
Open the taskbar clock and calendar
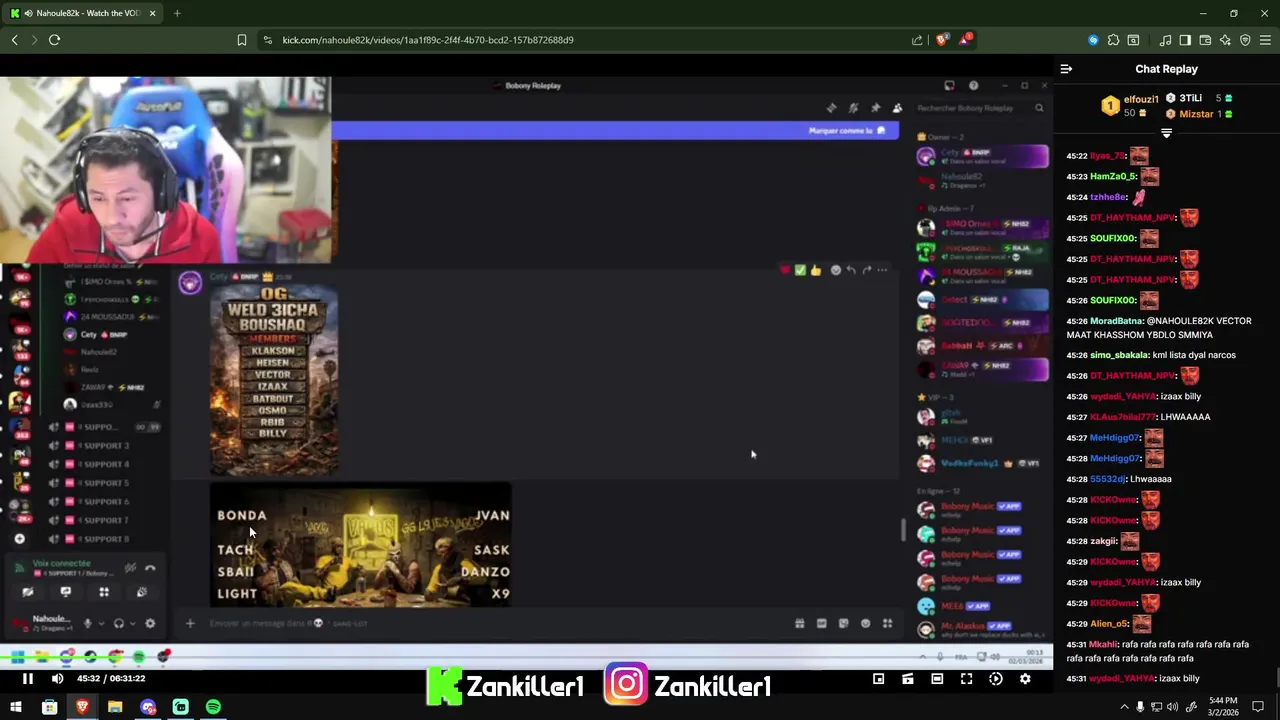click(x=1224, y=707)
